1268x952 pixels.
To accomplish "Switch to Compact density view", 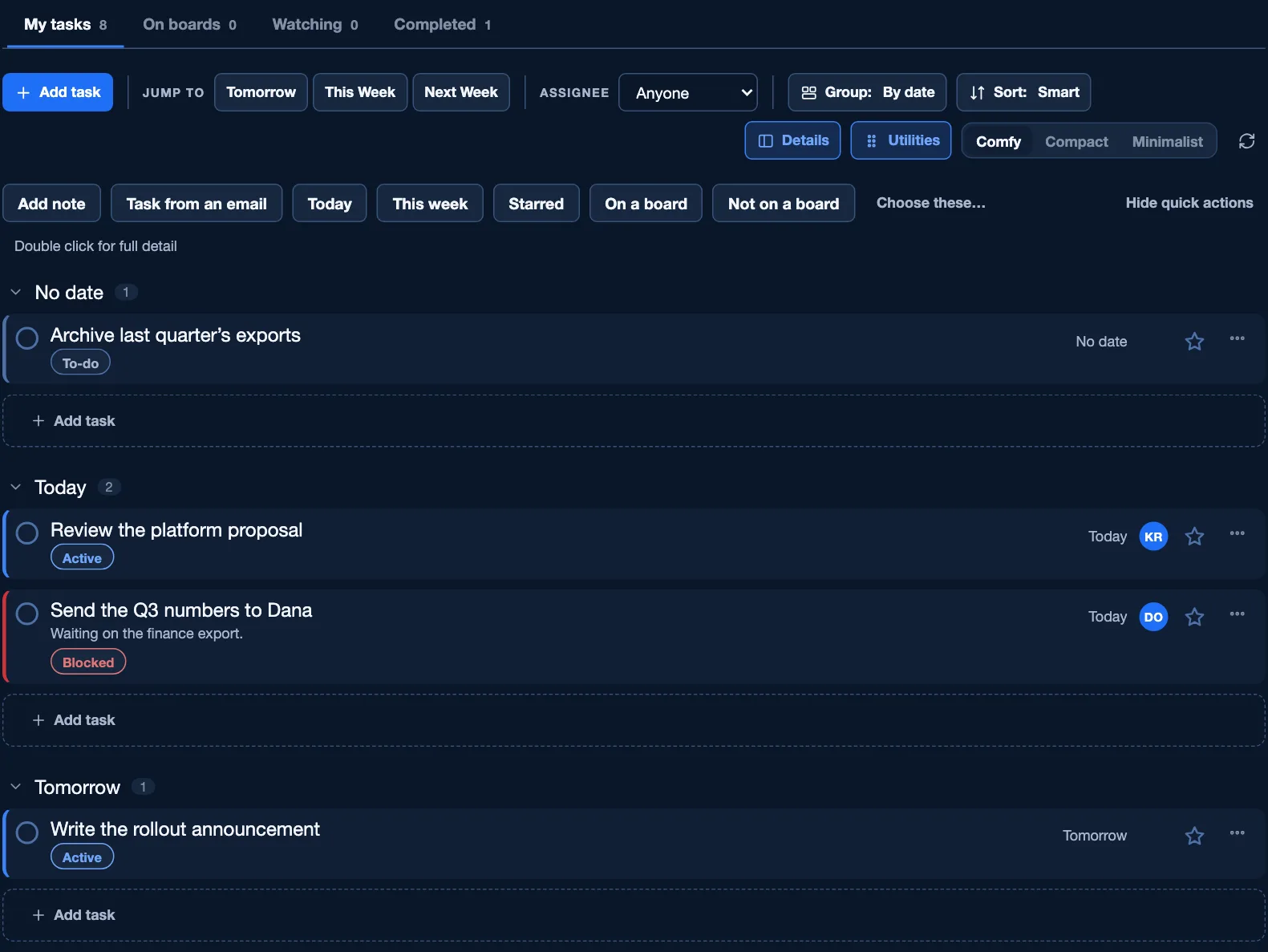I will 1076,141.
